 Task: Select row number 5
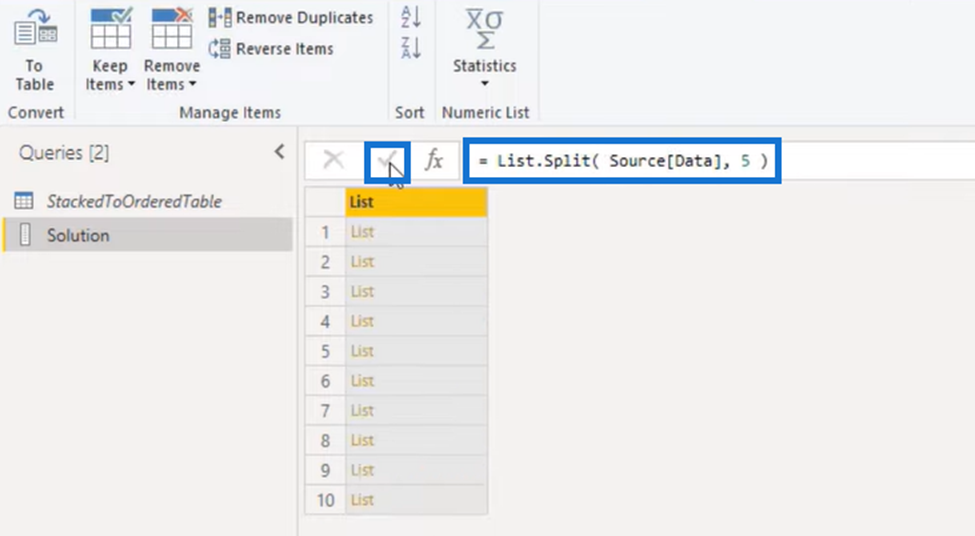[325, 351]
